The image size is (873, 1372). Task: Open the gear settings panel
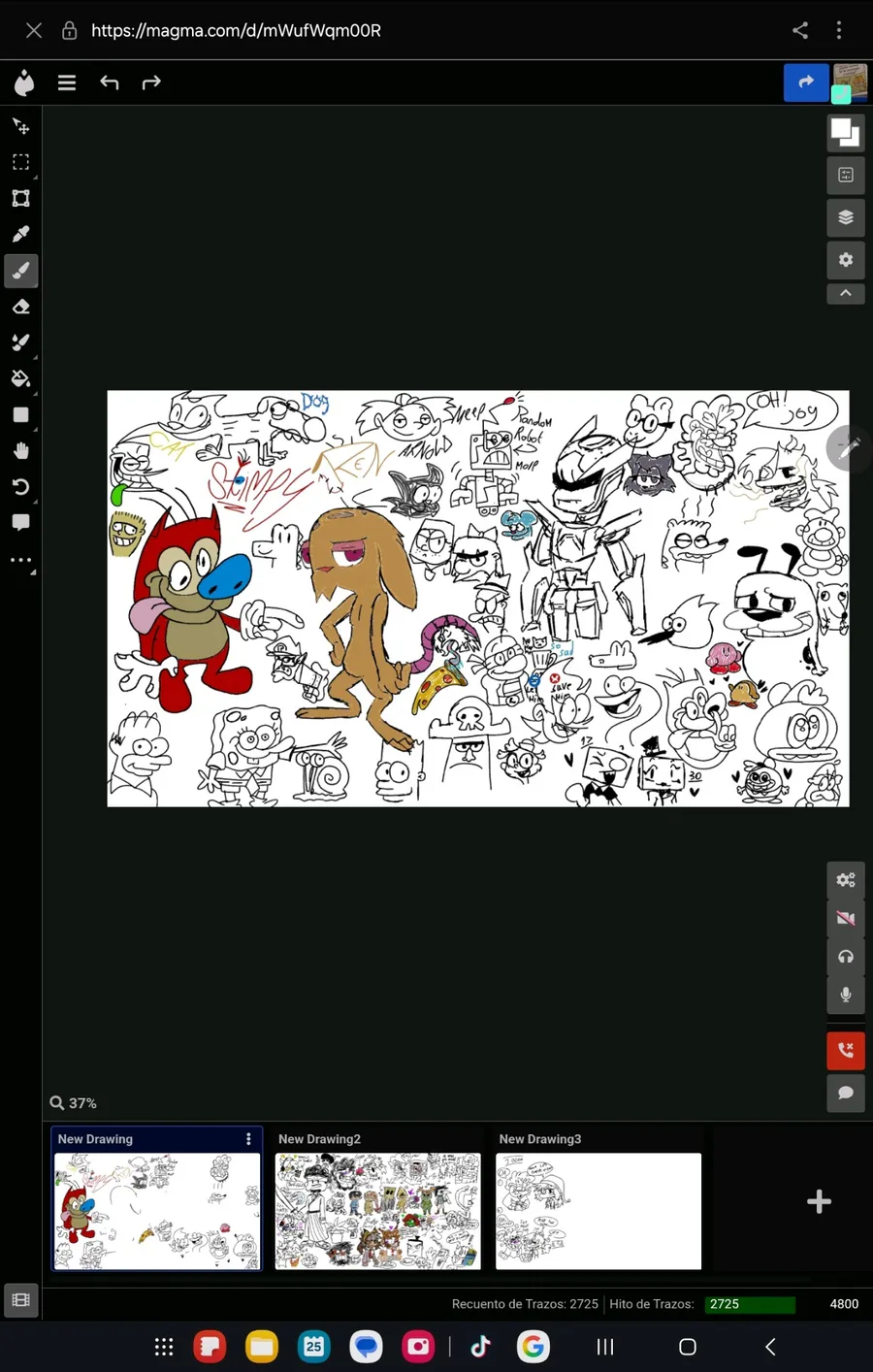click(846, 259)
